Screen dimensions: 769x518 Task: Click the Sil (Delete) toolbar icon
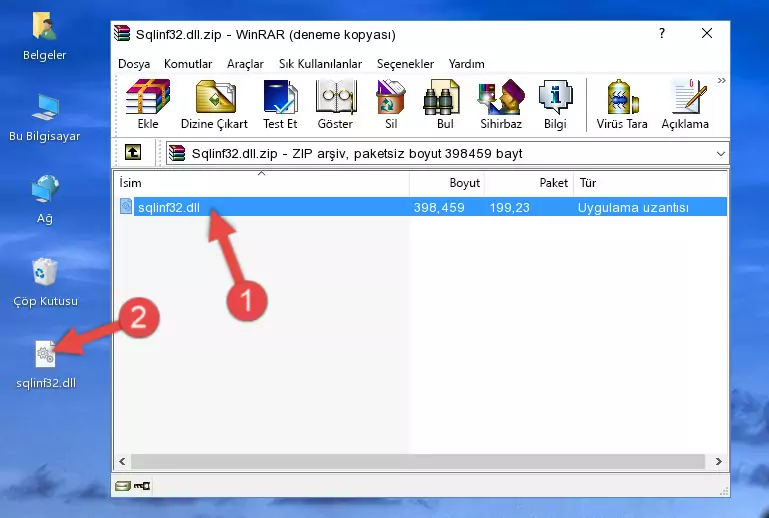click(x=391, y=104)
